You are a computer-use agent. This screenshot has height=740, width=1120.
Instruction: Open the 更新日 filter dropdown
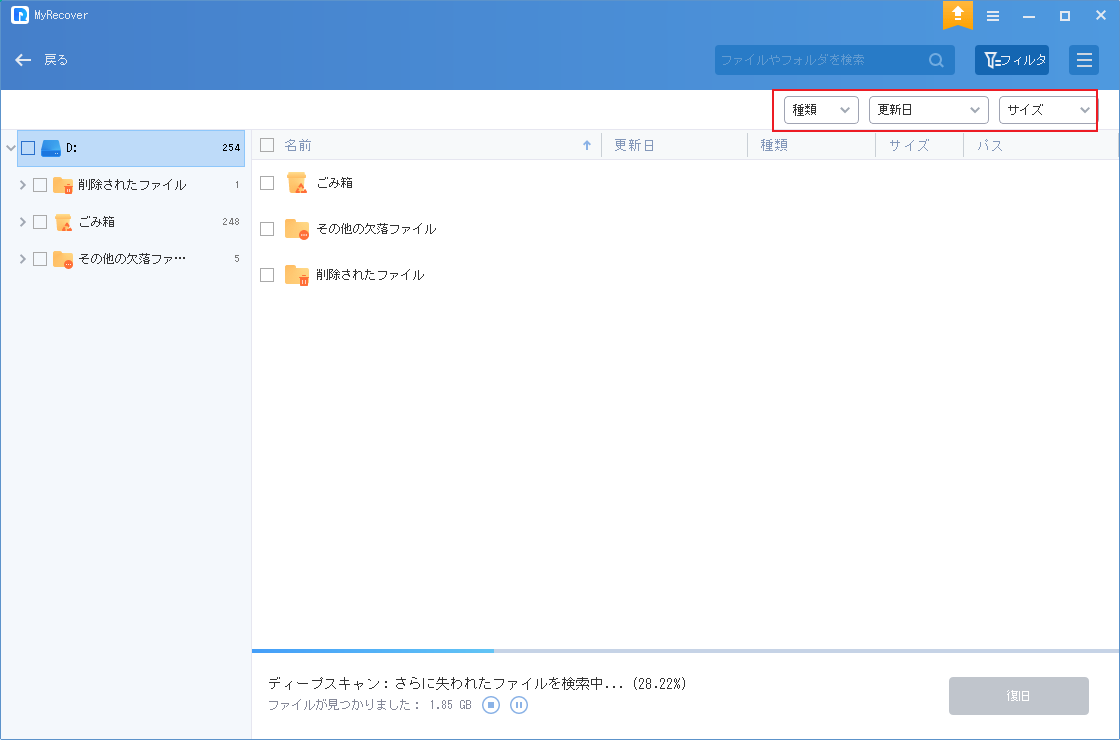coord(928,110)
